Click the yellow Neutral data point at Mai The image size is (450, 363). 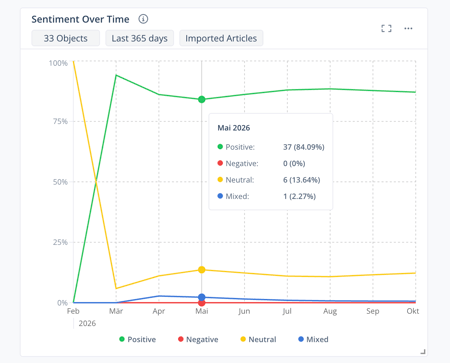[202, 270]
